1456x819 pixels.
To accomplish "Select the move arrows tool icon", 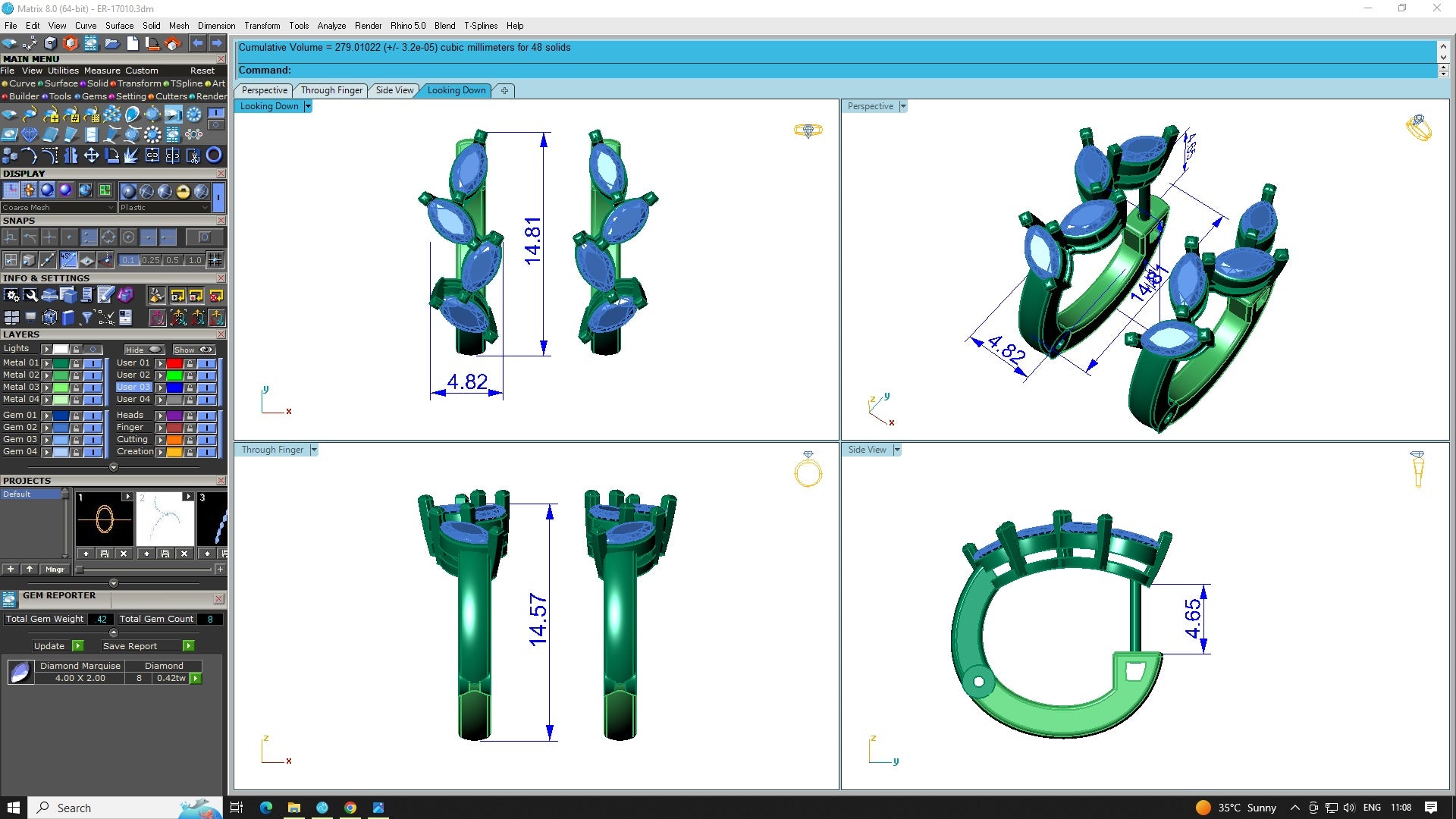I will click(x=91, y=155).
